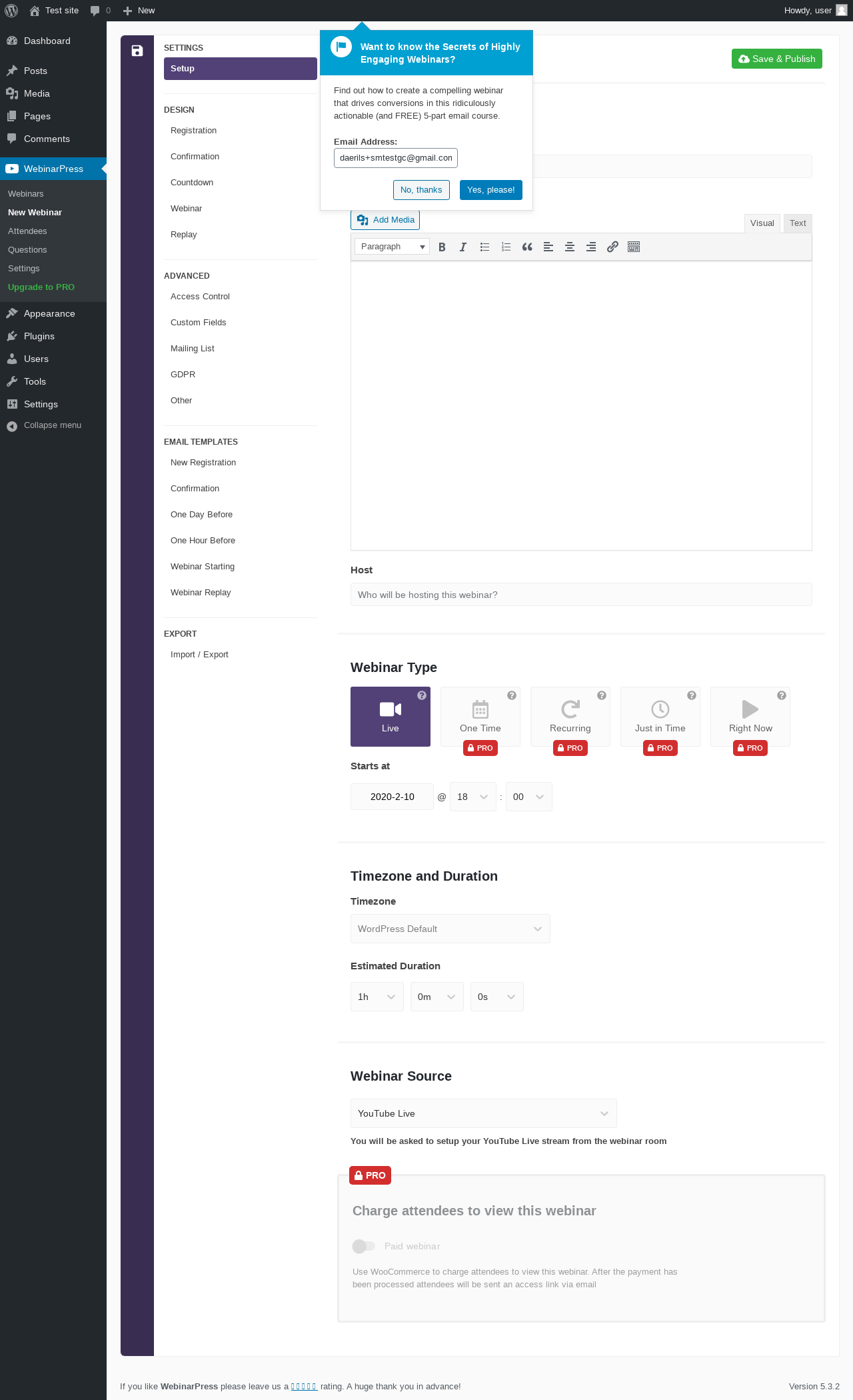Select the Recurring webinar type

pos(570,717)
